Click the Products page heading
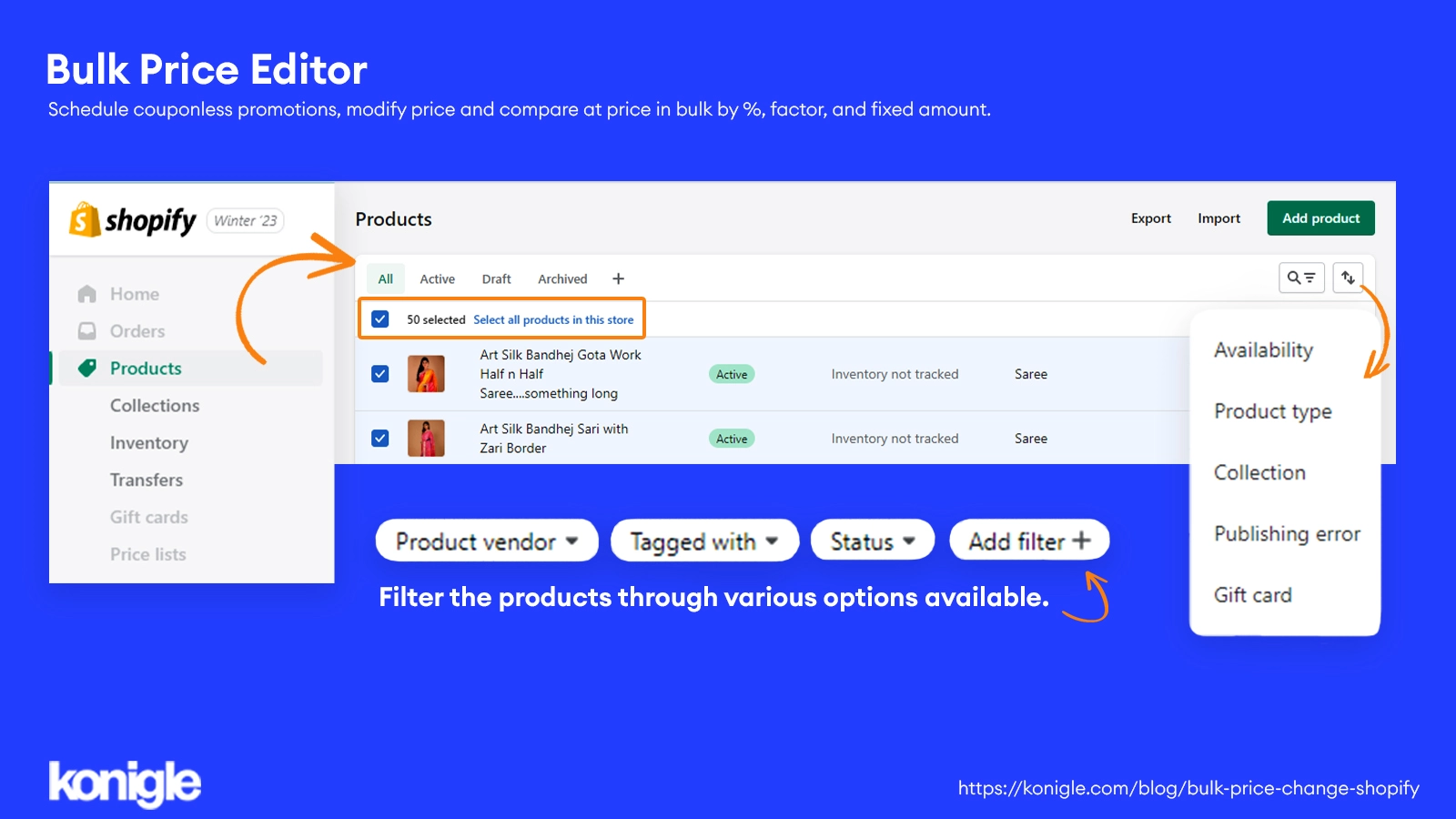1456x819 pixels. pyautogui.click(x=393, y=219)
